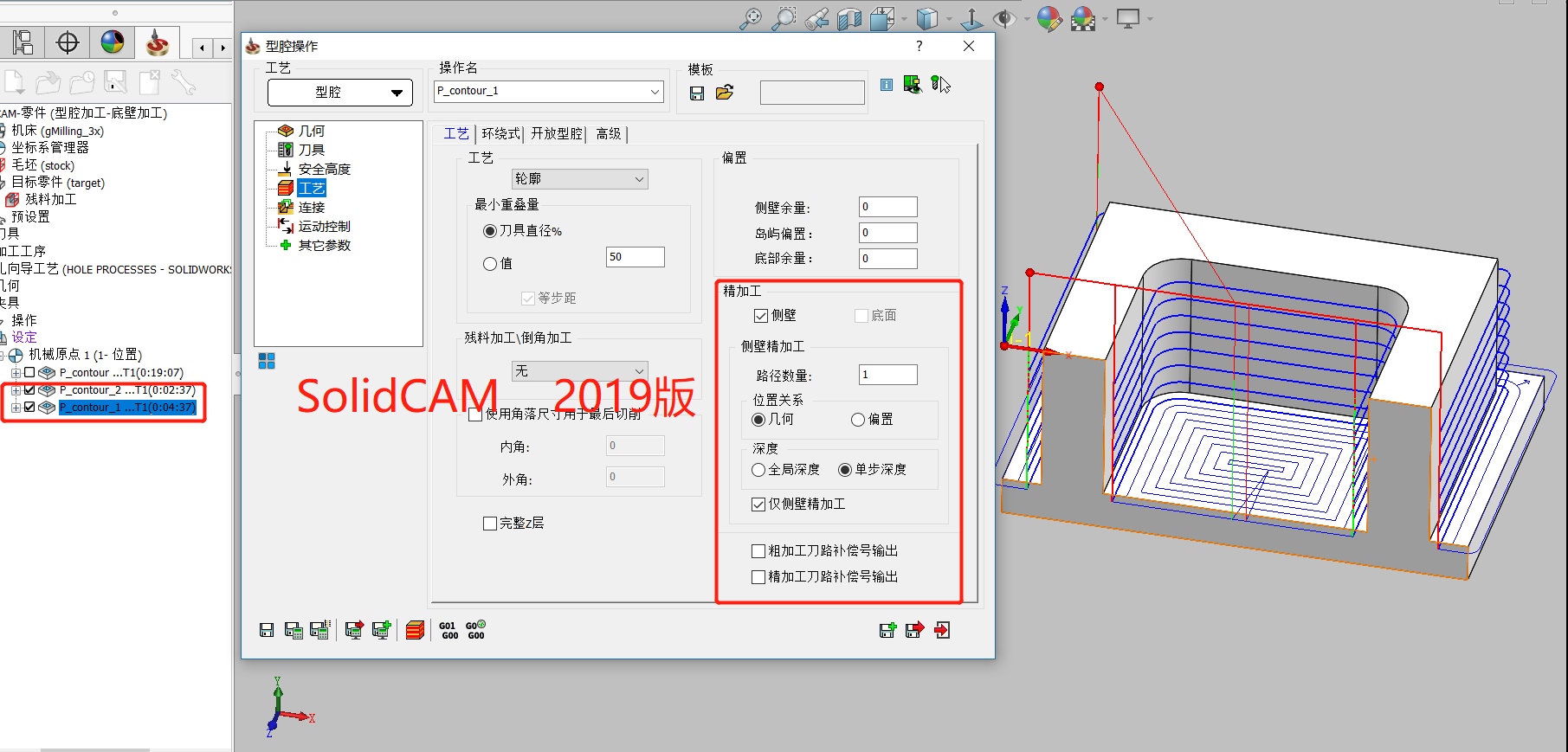
Task: Open the DisplayManager color ball tab
Action: (113, 42)
